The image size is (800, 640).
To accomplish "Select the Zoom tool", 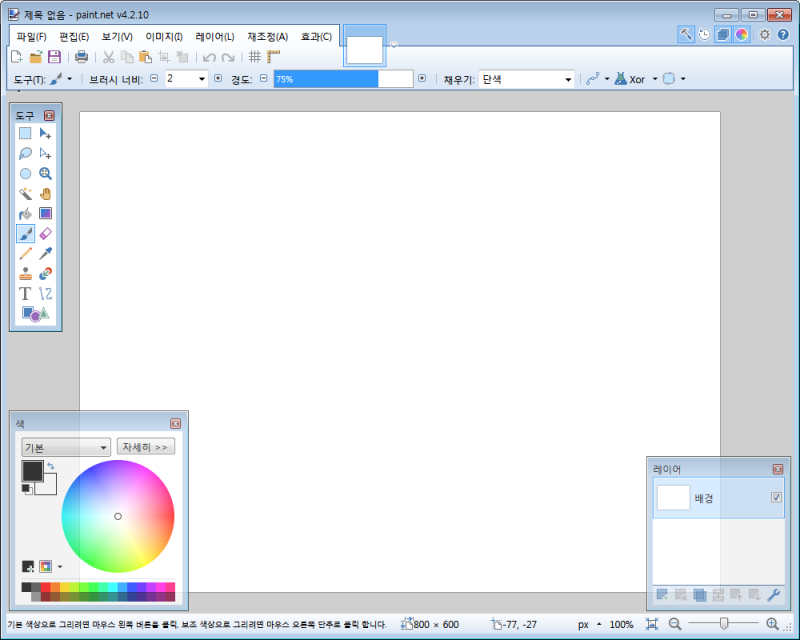I will [x=44, y=173].
